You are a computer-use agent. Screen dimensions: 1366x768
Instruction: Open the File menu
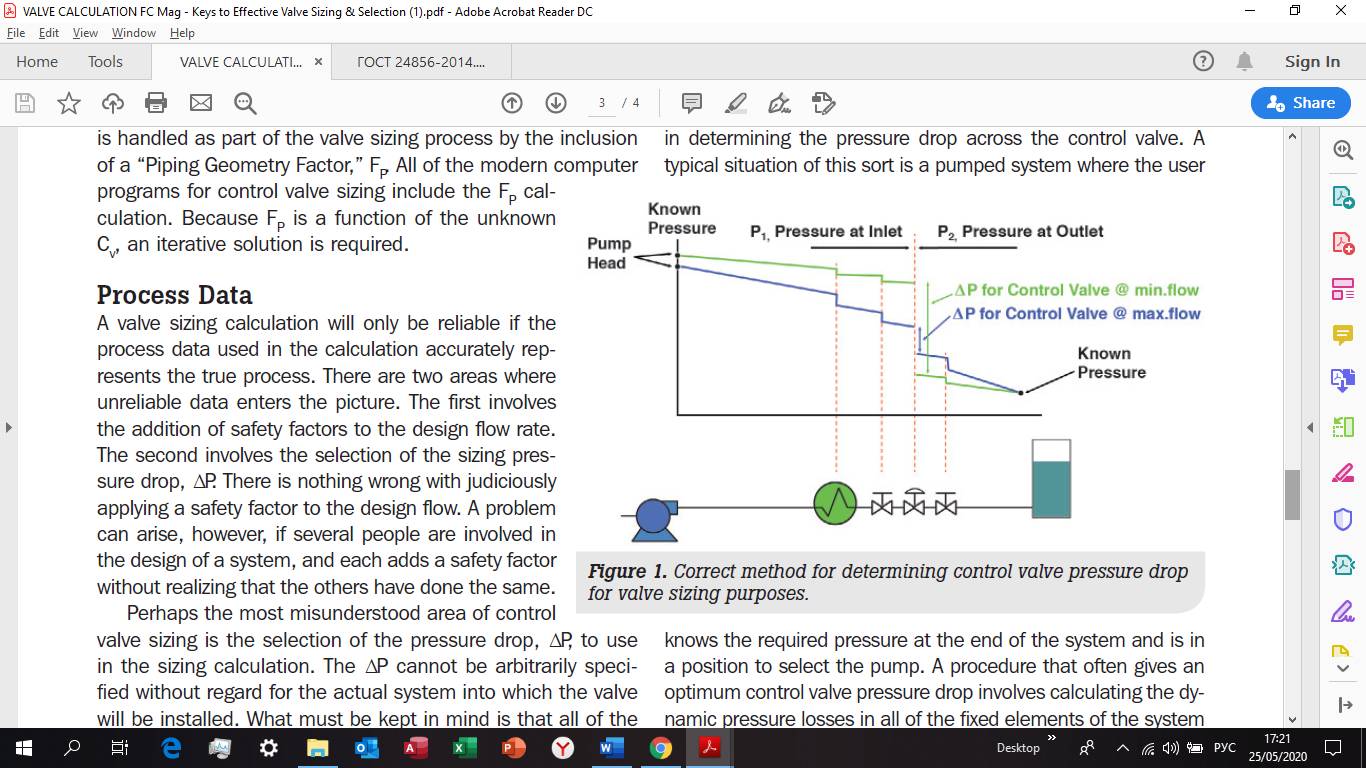coord(16,32)
